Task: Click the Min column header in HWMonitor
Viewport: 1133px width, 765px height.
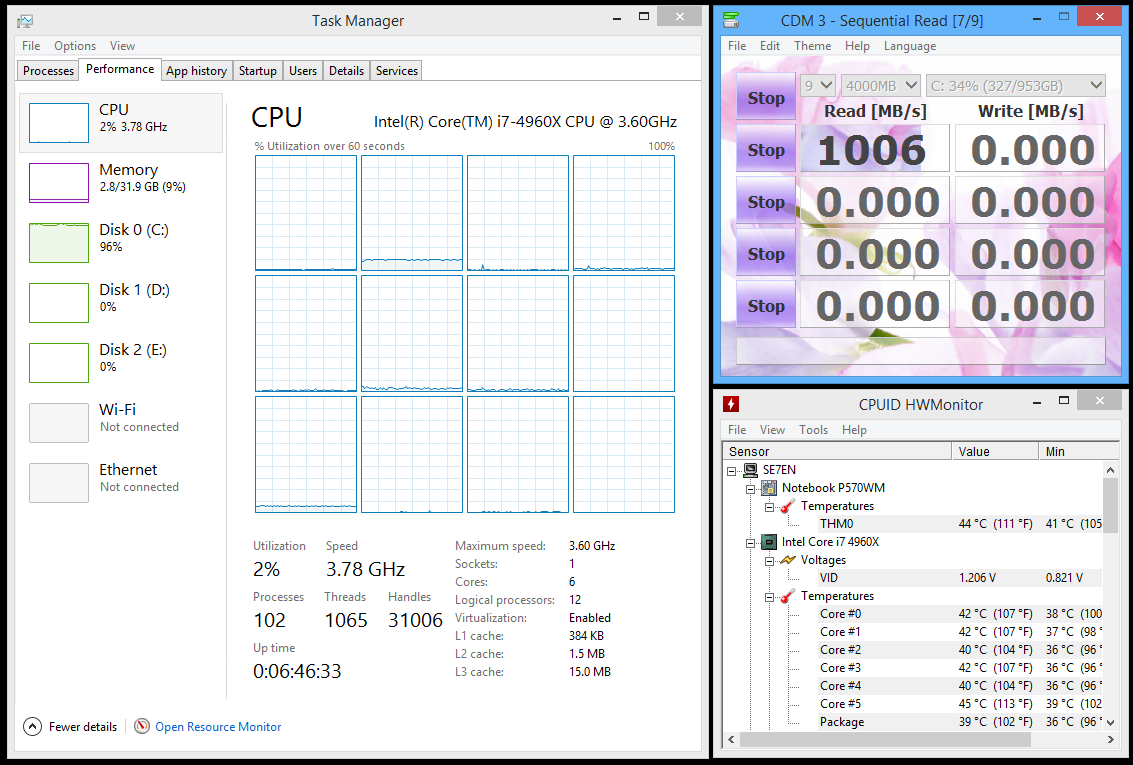Action: coord(1080,451)
